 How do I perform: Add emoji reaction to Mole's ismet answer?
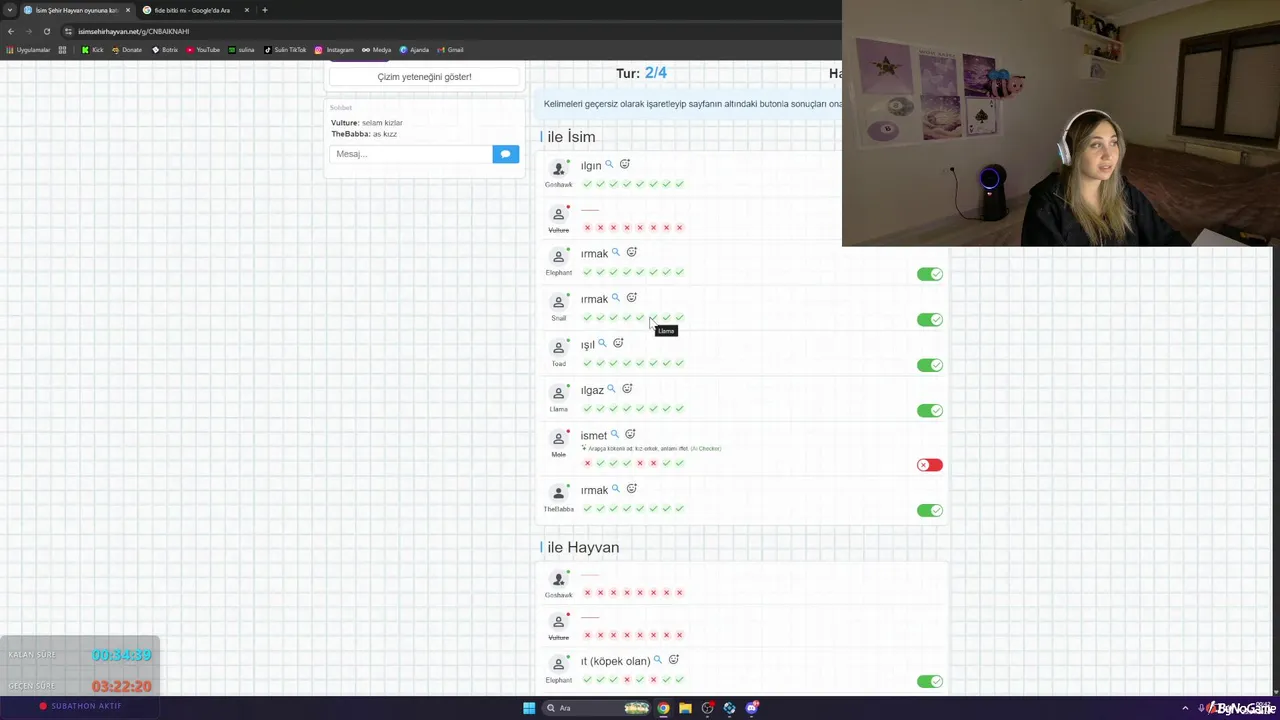tap(630, 435)
